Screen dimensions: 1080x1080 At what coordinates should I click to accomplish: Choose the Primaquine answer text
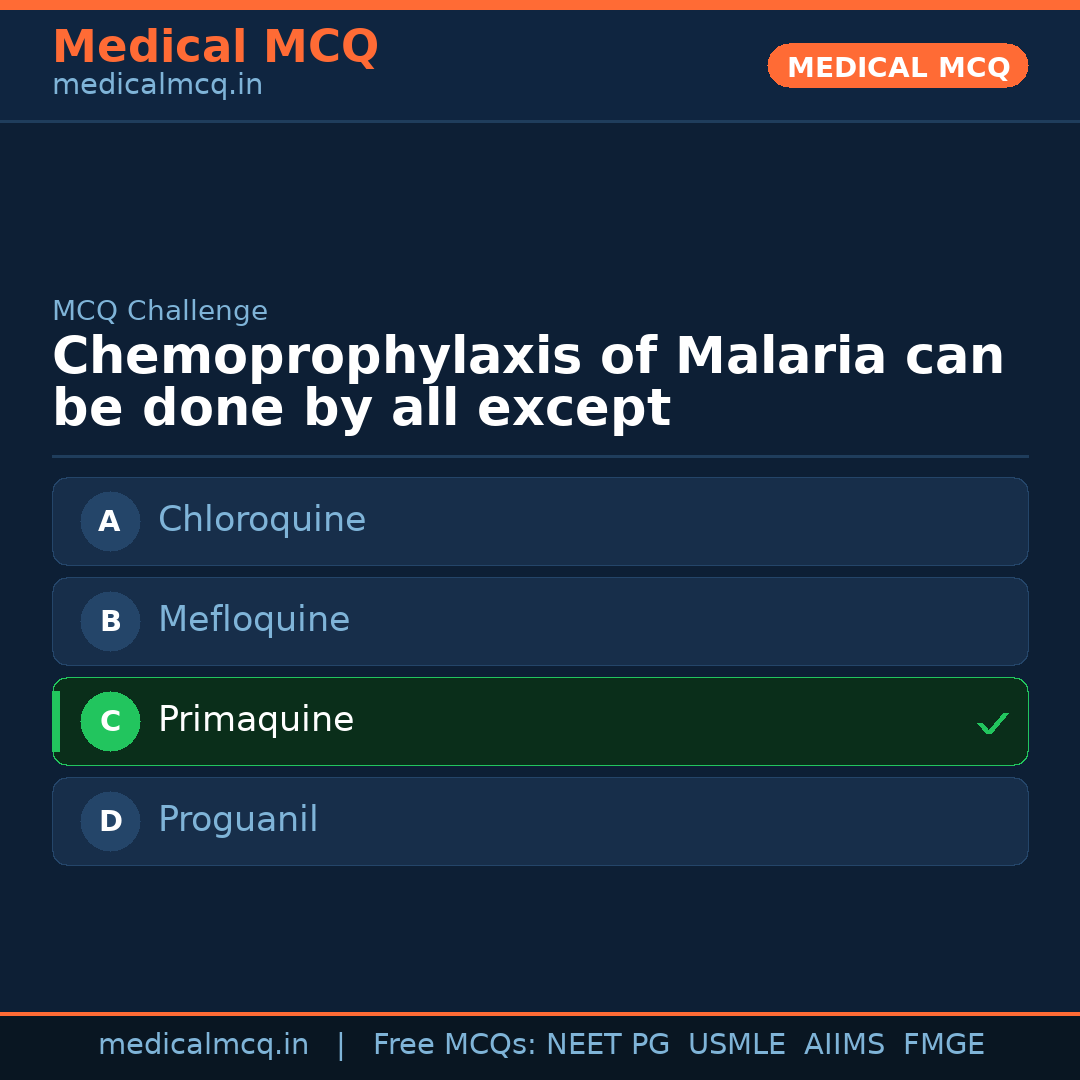pyautogui.click(x=256, y=720)
